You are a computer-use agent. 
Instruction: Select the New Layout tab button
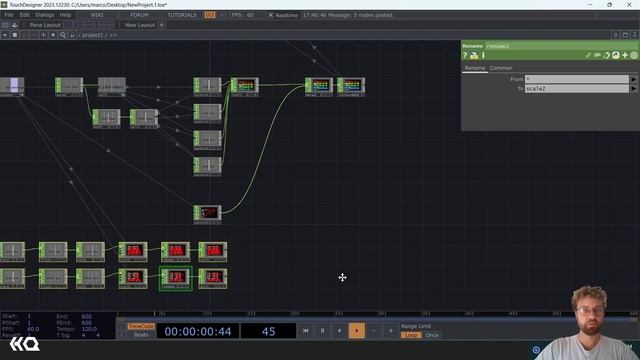tap(140, 25)
